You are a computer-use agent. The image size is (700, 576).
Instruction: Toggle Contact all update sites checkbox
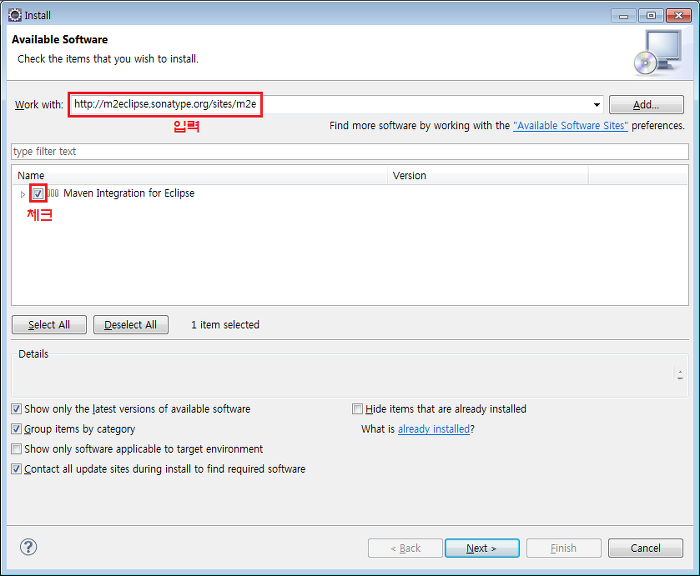tap(16, 469)
